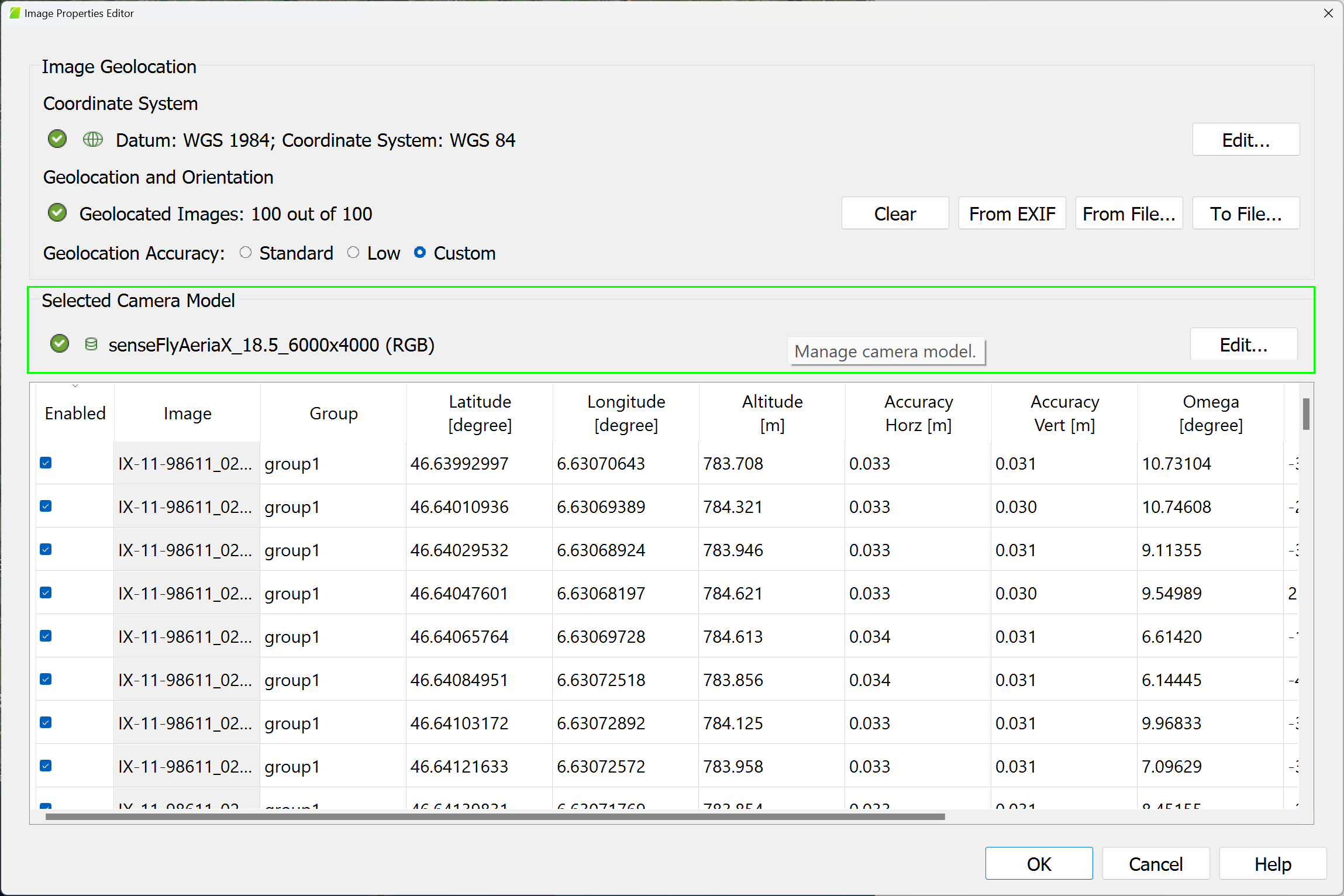Viewport: 1344px width, 896px height.
Task: Export geolocation with To File button
Action: (1246, 213)
